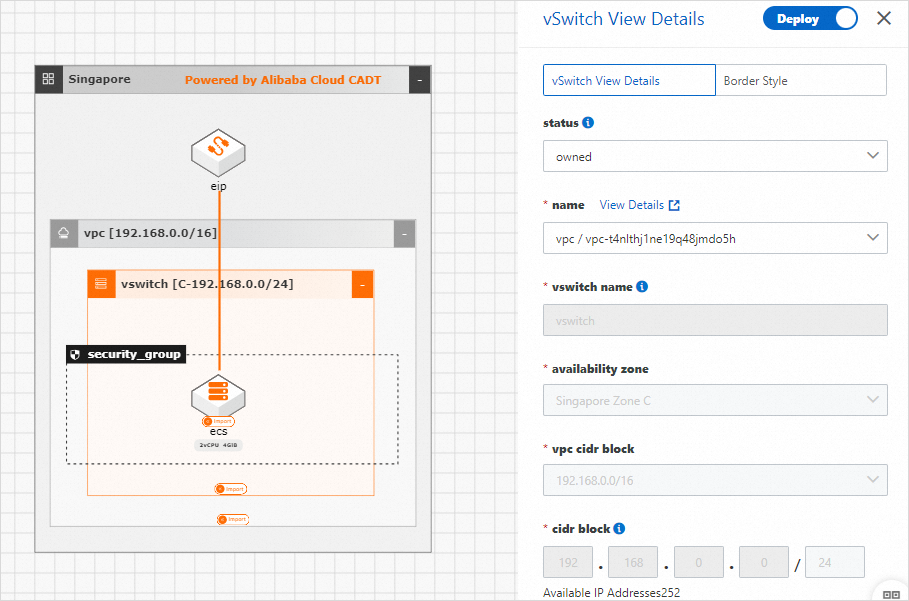Click the eip node icon
Image resolution: width=909 pixels, height=601 pixels.
point(218,152)
